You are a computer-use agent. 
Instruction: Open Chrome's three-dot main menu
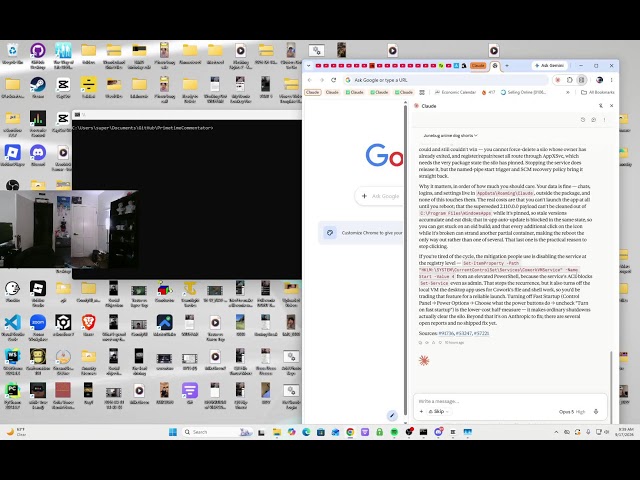[x=611, y=80]
